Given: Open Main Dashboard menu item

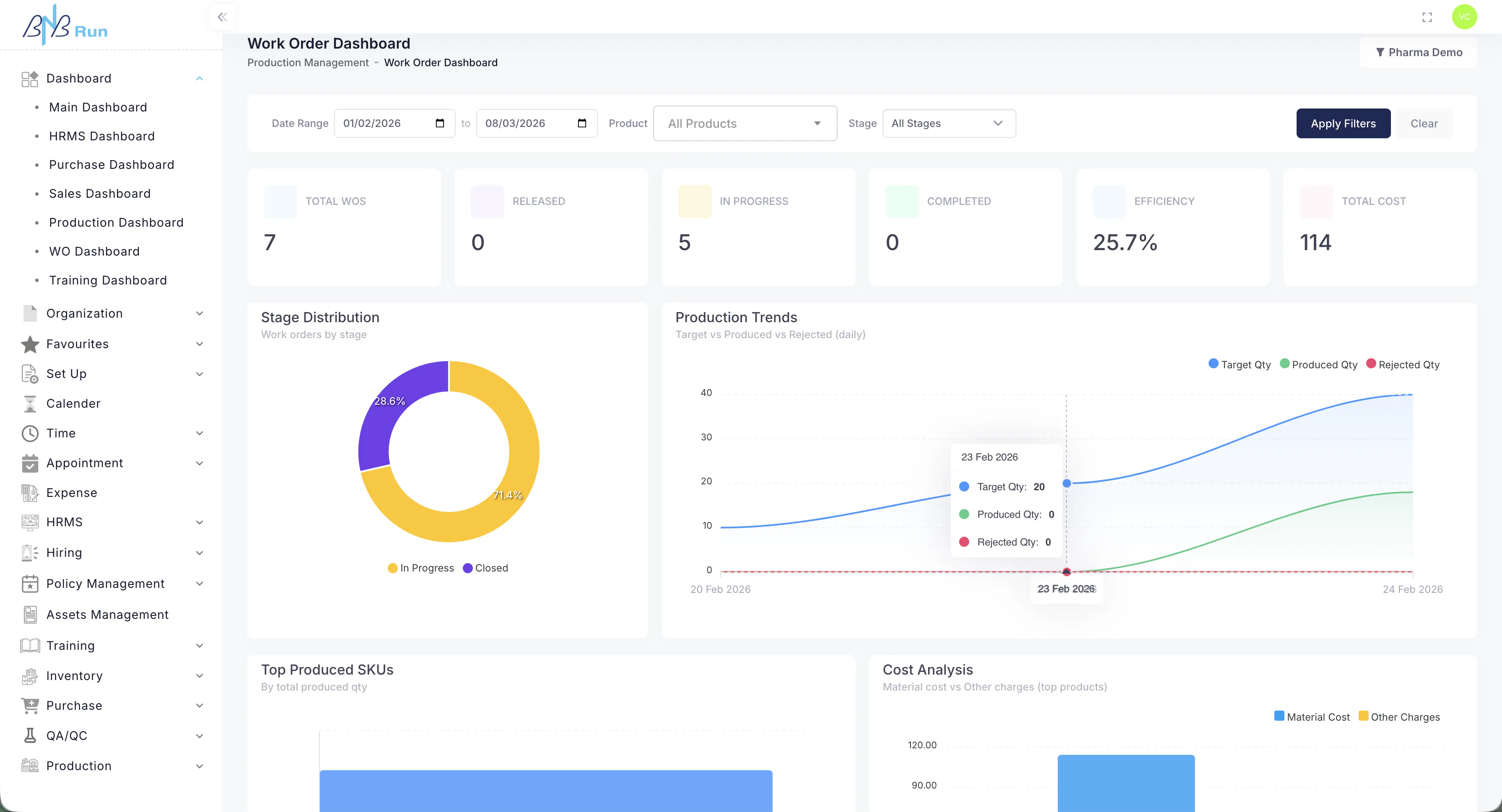Looking at the screenshot, I should coord(98,107).
